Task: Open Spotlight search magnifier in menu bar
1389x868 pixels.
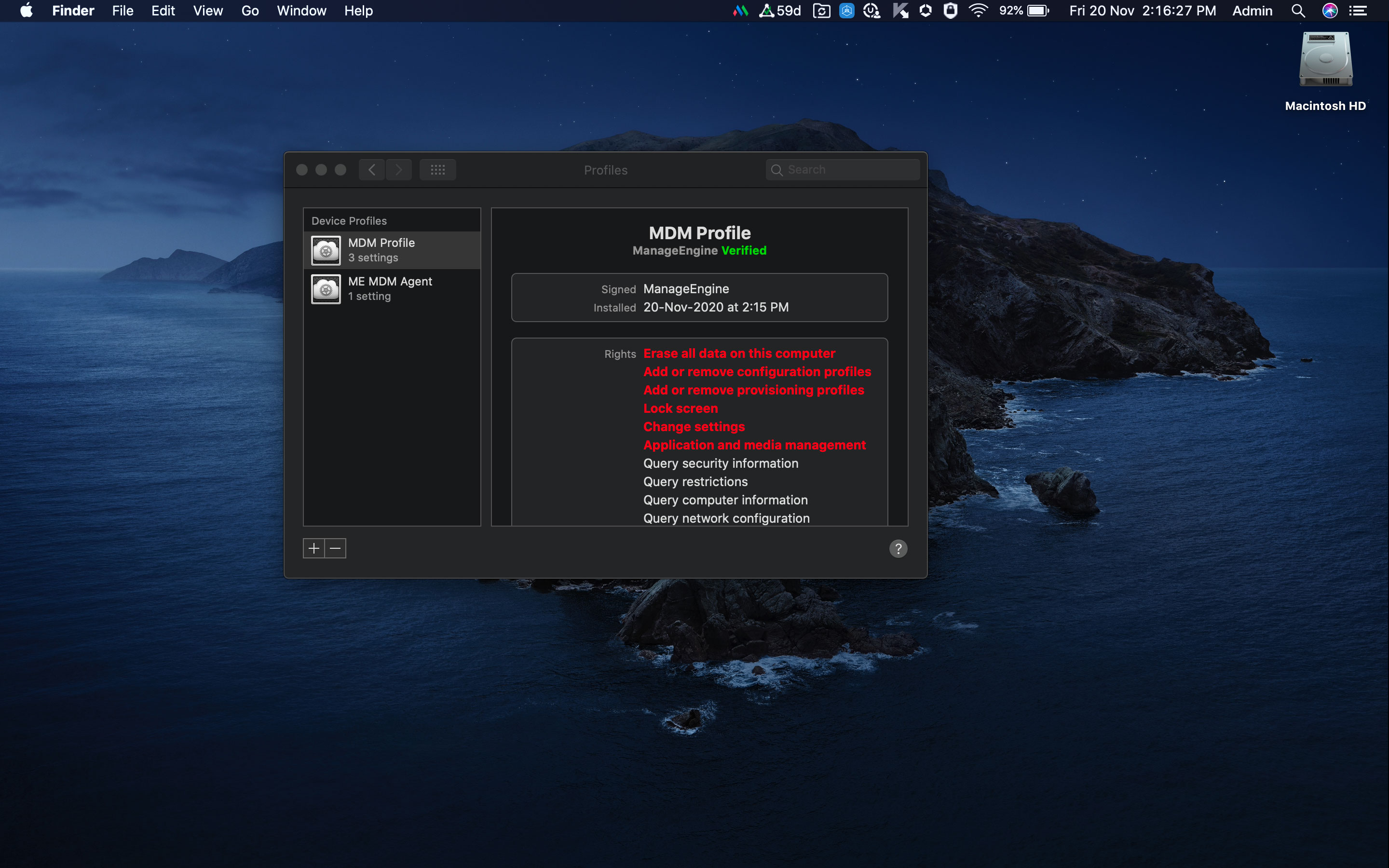Action: coord(1298,11)
